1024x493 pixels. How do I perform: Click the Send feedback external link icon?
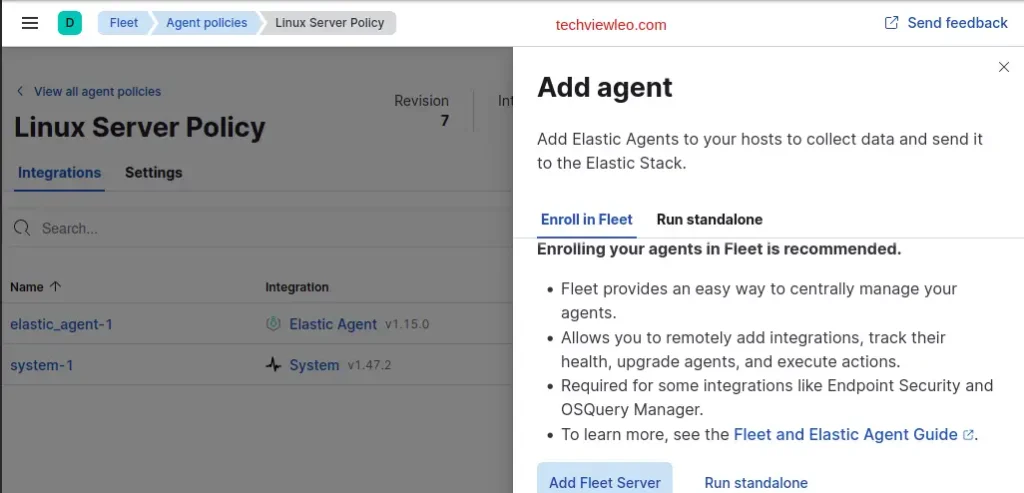coord(892,23)
